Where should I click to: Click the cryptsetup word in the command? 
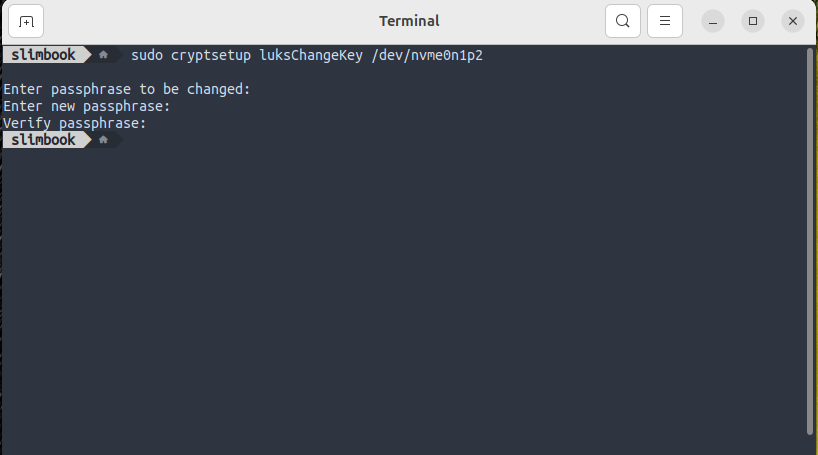[x=211, y=55]
